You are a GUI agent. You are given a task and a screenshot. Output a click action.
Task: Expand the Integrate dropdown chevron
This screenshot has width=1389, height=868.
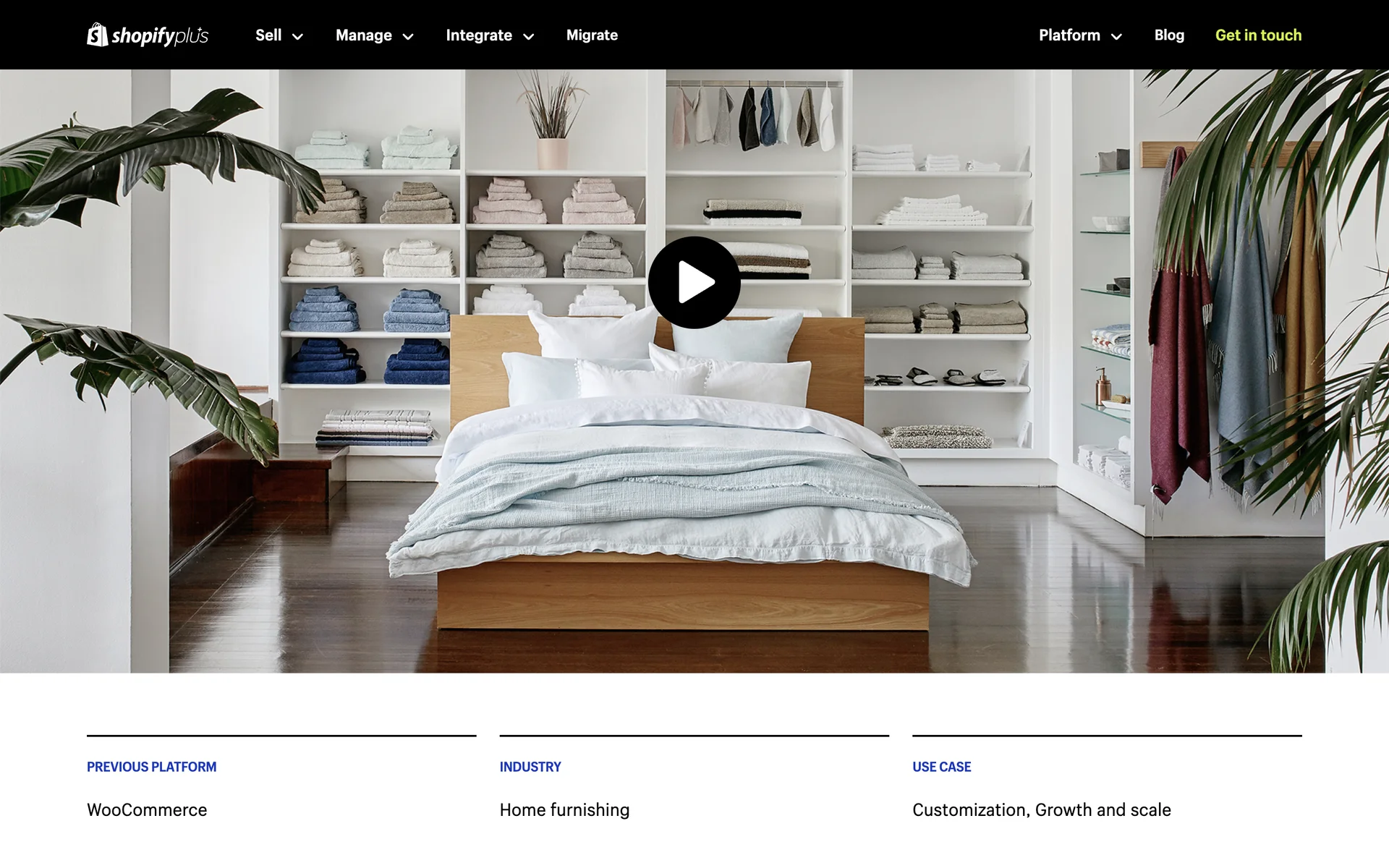pyautogui.click(x=529, y=37)
